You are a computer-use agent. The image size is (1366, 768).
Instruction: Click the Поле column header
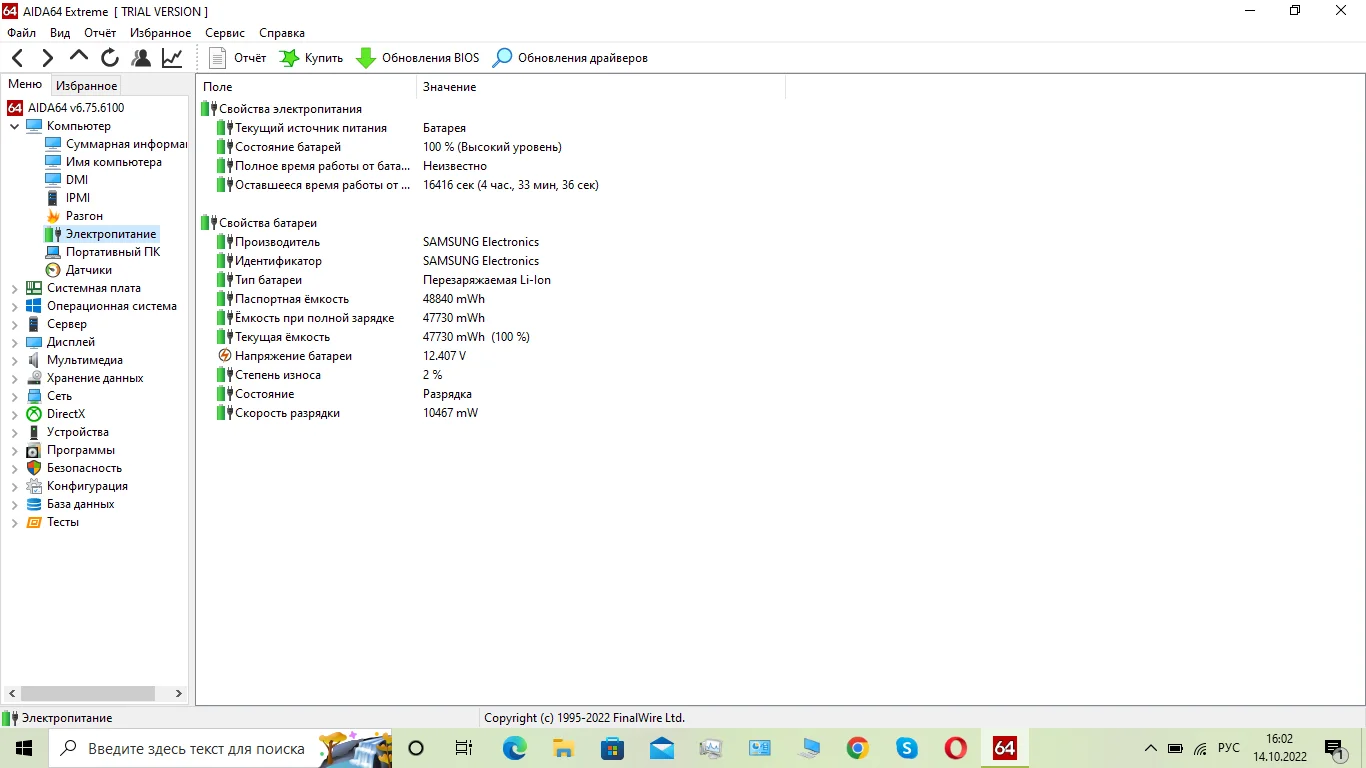click(x=306, y=87)
